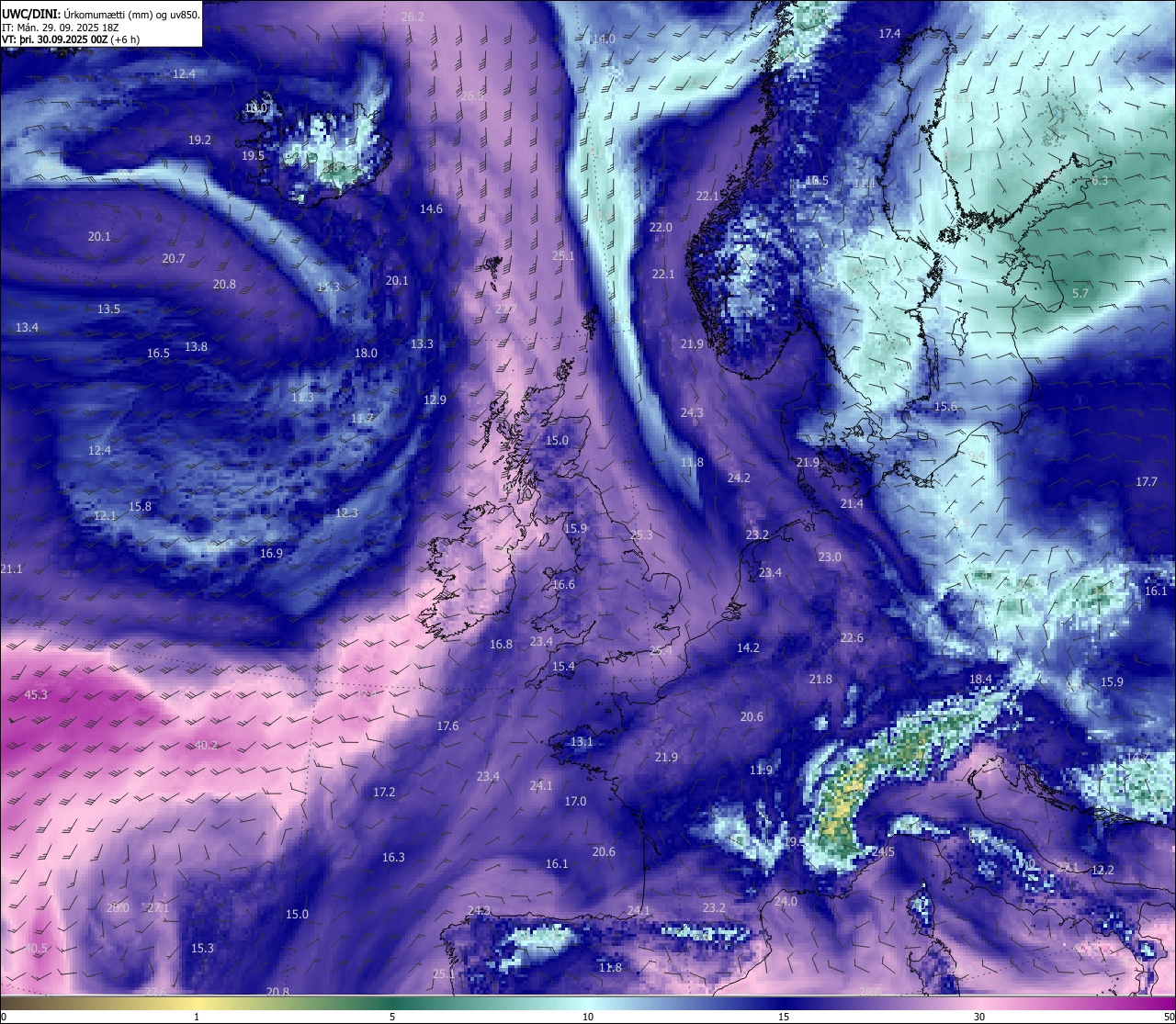The height and width of the screenshot is (1024, 1176).
Task: Click the 16.3 value label
Action: (x=393, y=858)
